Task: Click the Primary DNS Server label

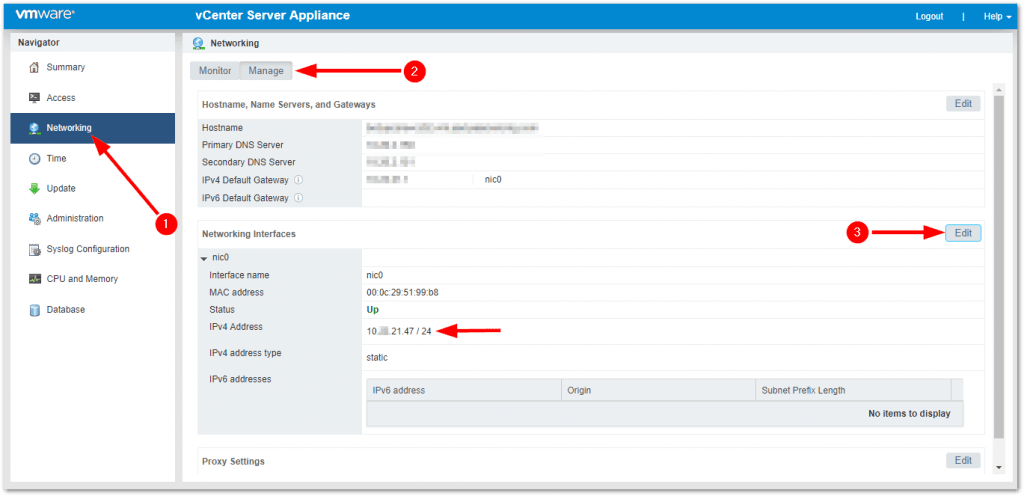Action: (x=242, y=145)
